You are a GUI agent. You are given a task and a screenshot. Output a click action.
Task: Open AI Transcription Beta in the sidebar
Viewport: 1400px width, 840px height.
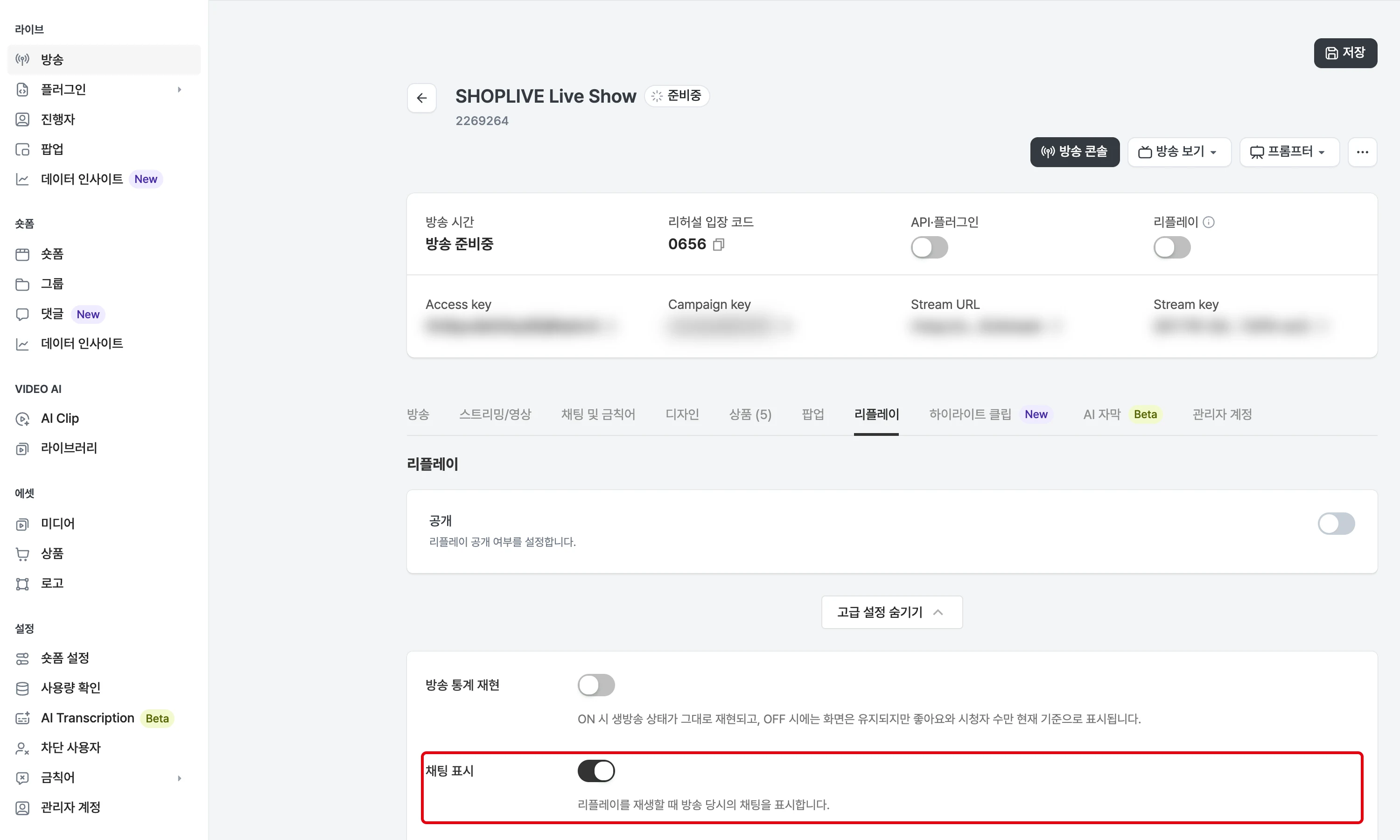104,718
